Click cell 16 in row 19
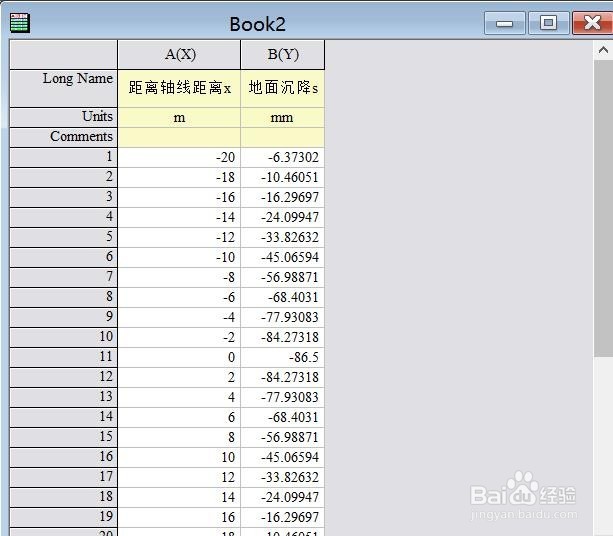613x536 pixels. [x=179, y=517]
